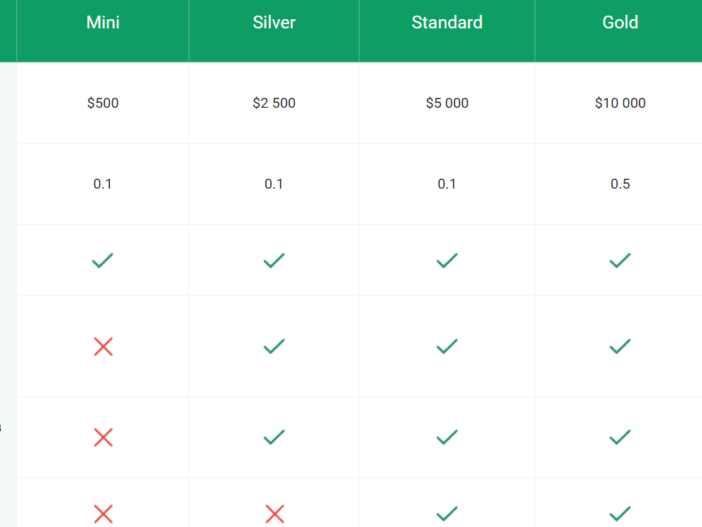Image resolution: width=702 pixels, height=527 pixels.
Task: Click the 0.5 value in Gold column
Action: point(620,184)
